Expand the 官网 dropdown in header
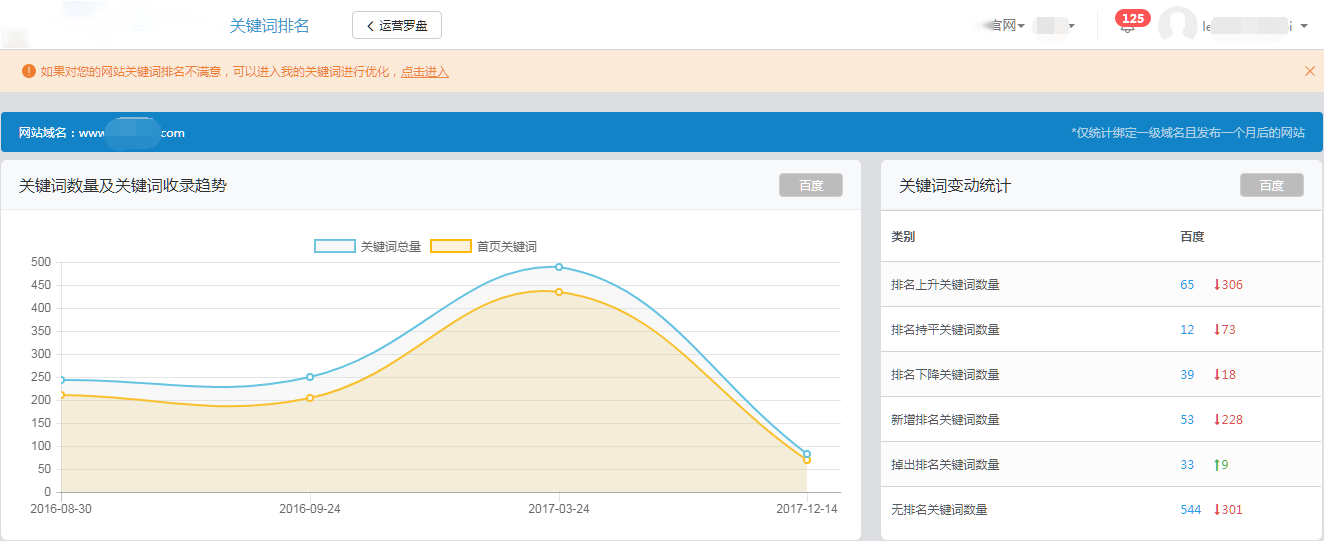Viewport: 1324px width, 541px height. (1006, 26)
